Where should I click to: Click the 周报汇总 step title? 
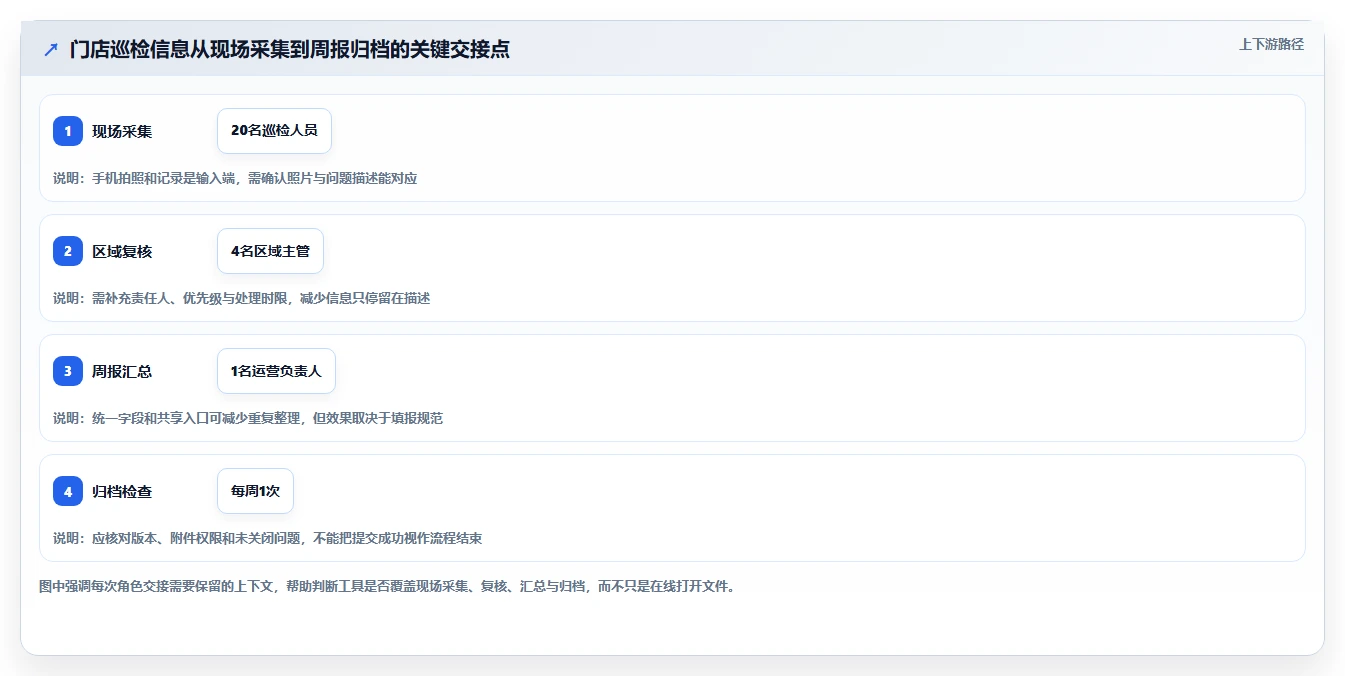pyautogui.click(x=122, y=371)
